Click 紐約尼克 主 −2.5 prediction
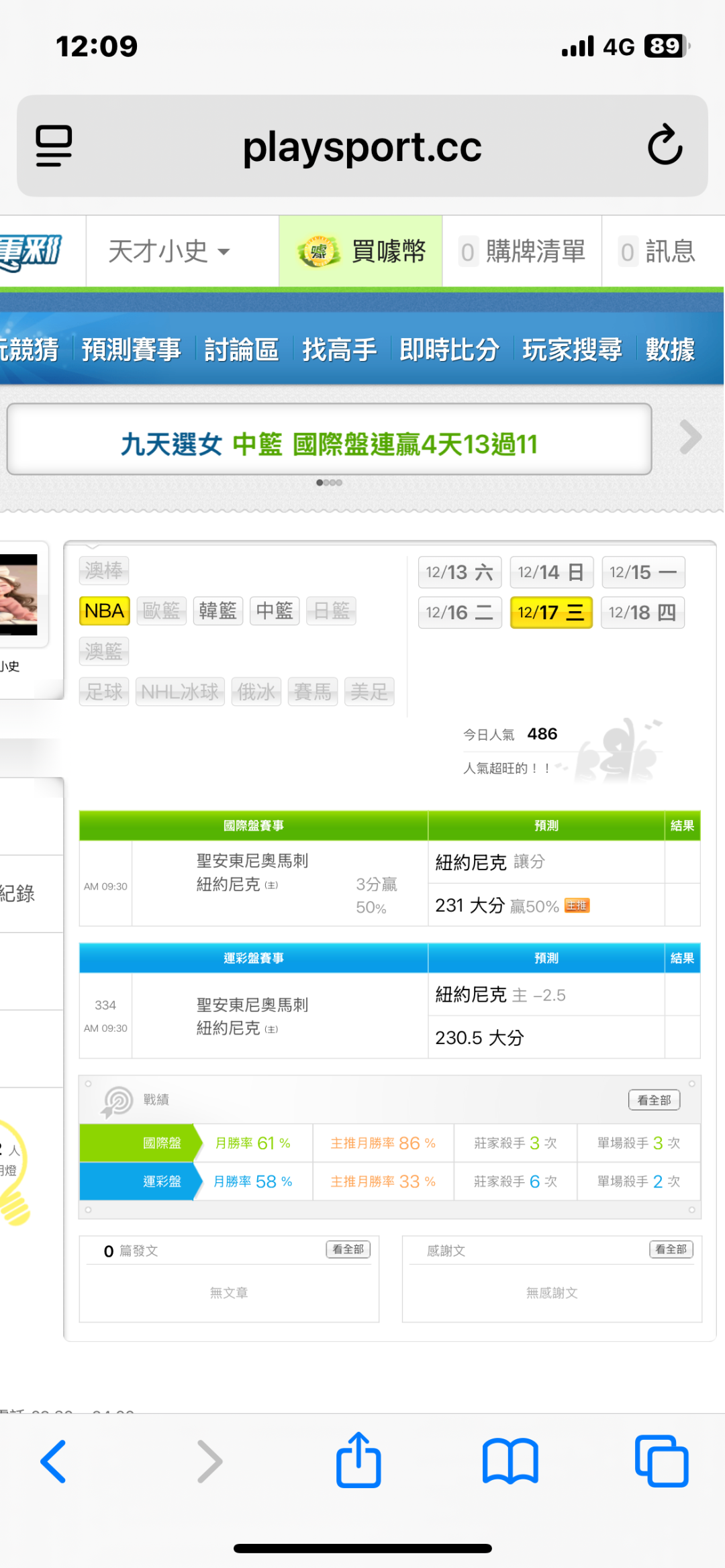Screen dimensions: 725x1568 click(500, 995)
